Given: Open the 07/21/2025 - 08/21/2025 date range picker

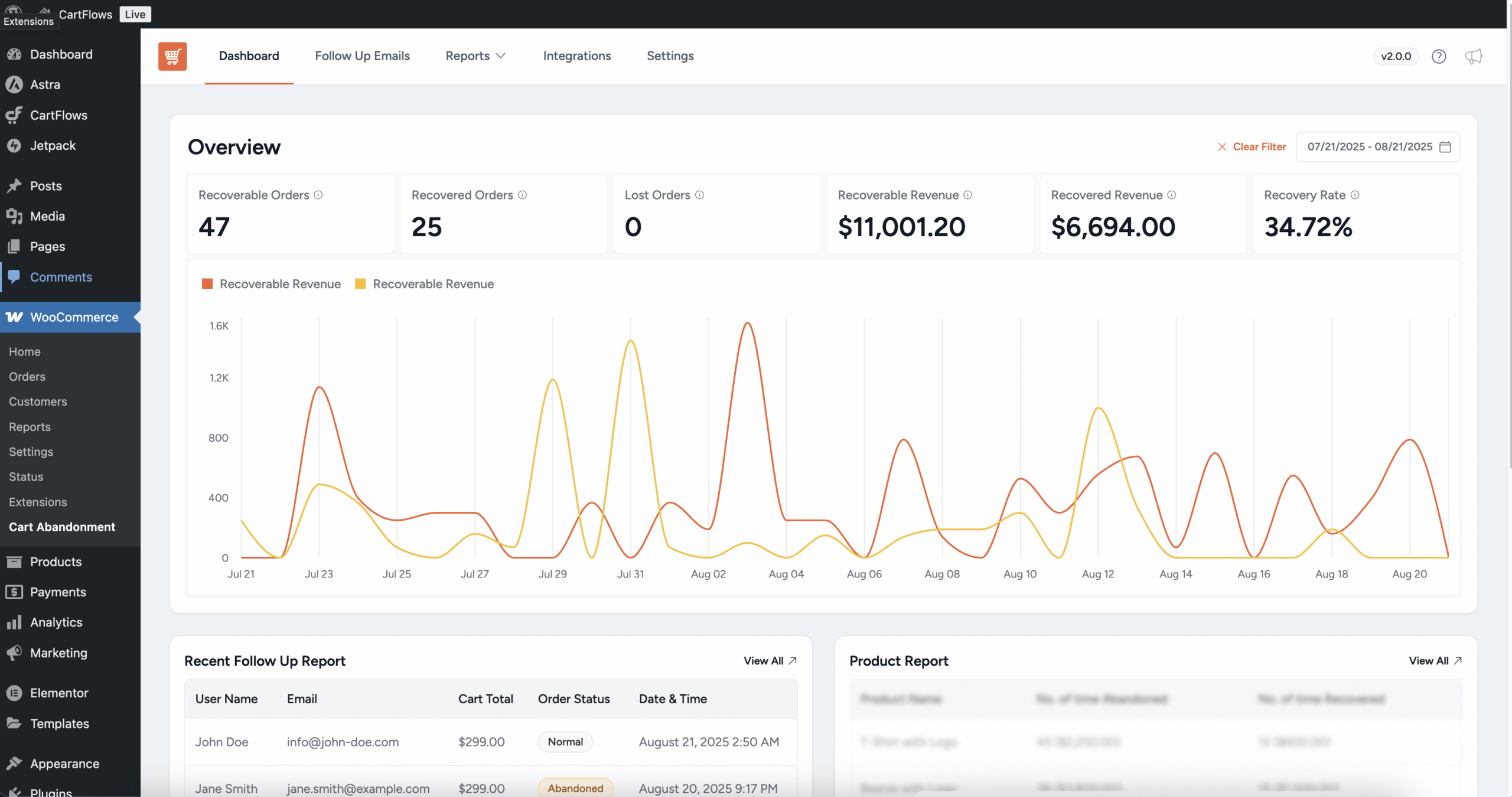Looking at the screenshot, I should pyautogui.click(x=1369, y=146).
